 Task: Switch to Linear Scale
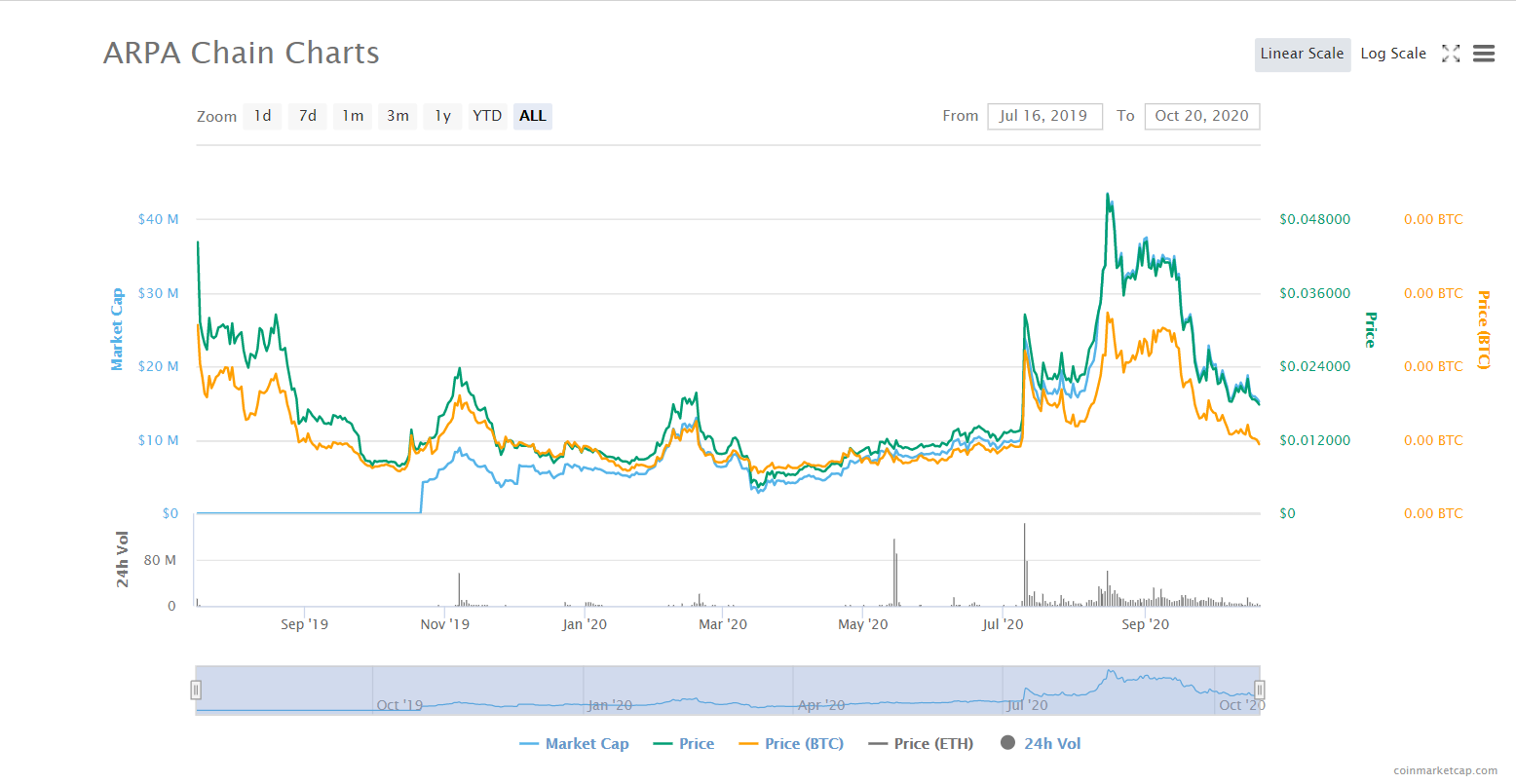click(1302, 55)
